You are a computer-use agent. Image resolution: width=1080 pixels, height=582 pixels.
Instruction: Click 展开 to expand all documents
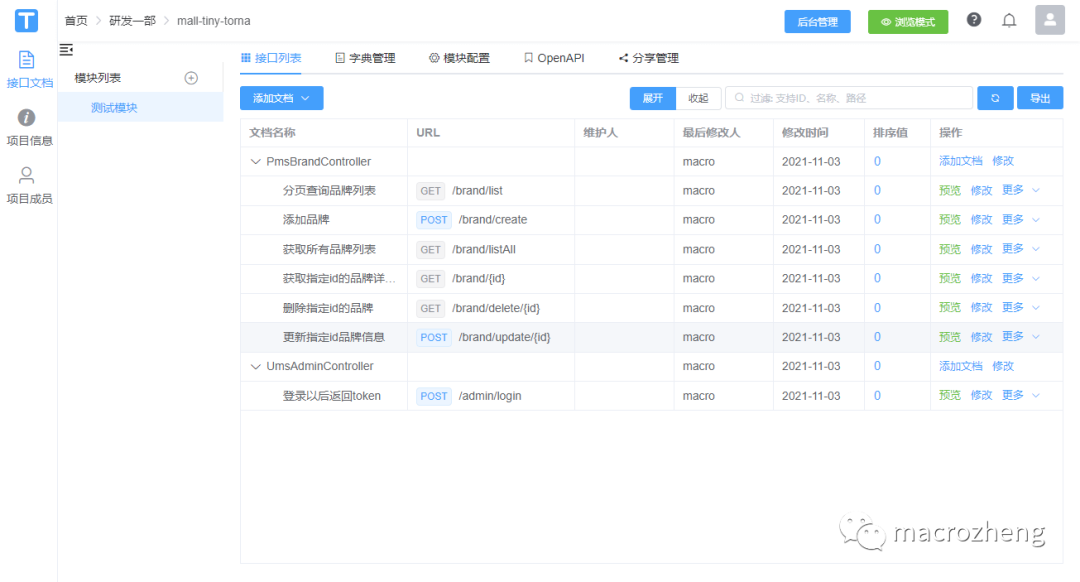pos(652,97)
